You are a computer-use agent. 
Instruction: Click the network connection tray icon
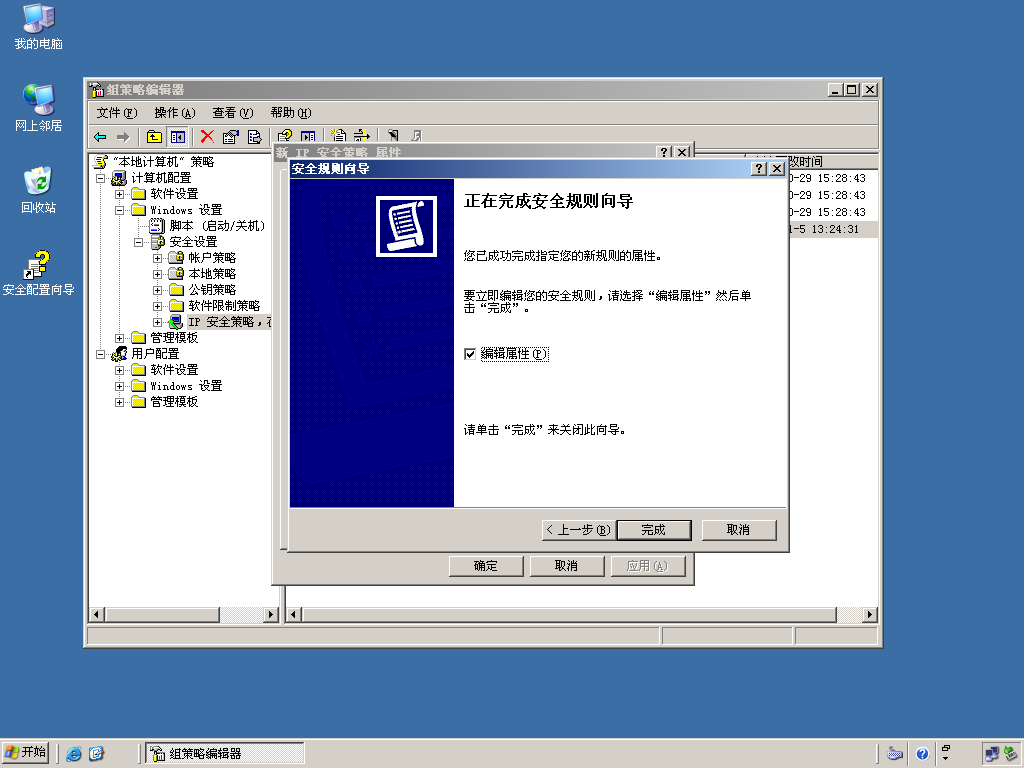pos(992,754)
